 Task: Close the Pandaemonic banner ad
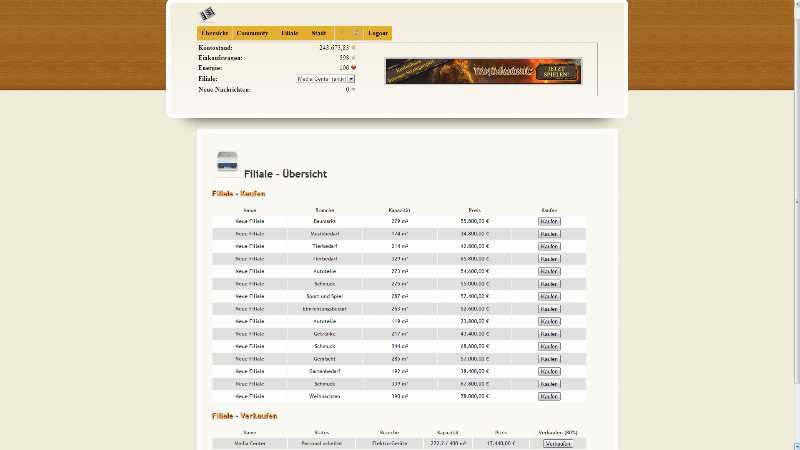[x=578, y=62]
